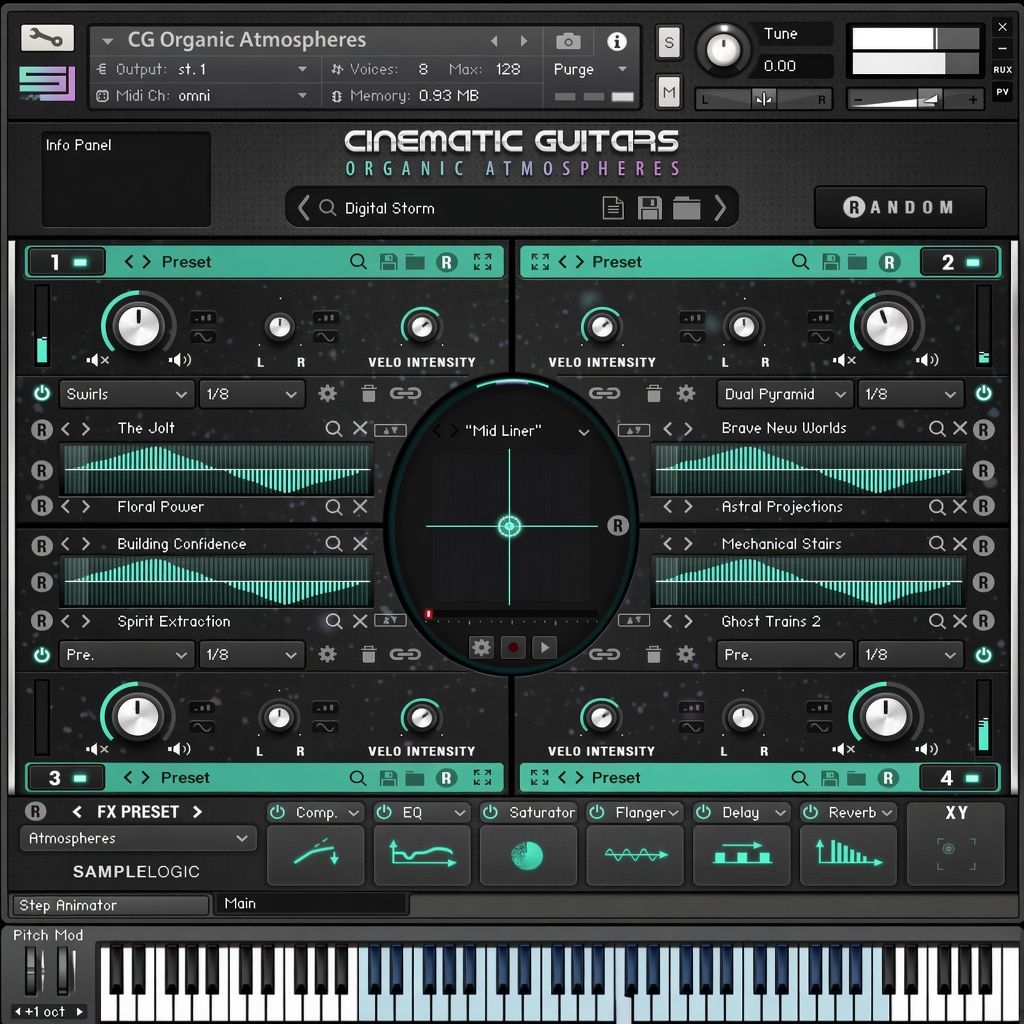The width and height of the screenshot is (1024, 1024).
Task: Randomize XY pad with R button
Action: 617,525
